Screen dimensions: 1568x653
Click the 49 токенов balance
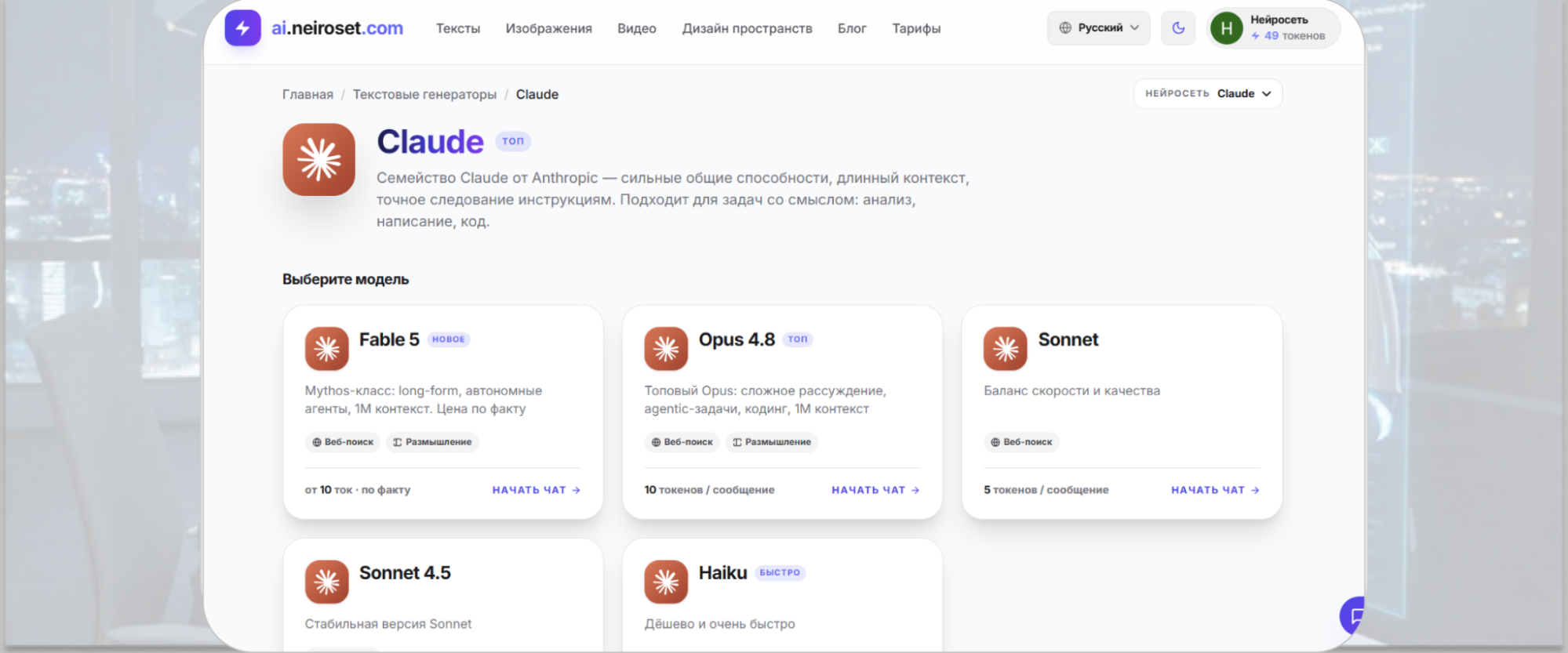(1288, 36)
